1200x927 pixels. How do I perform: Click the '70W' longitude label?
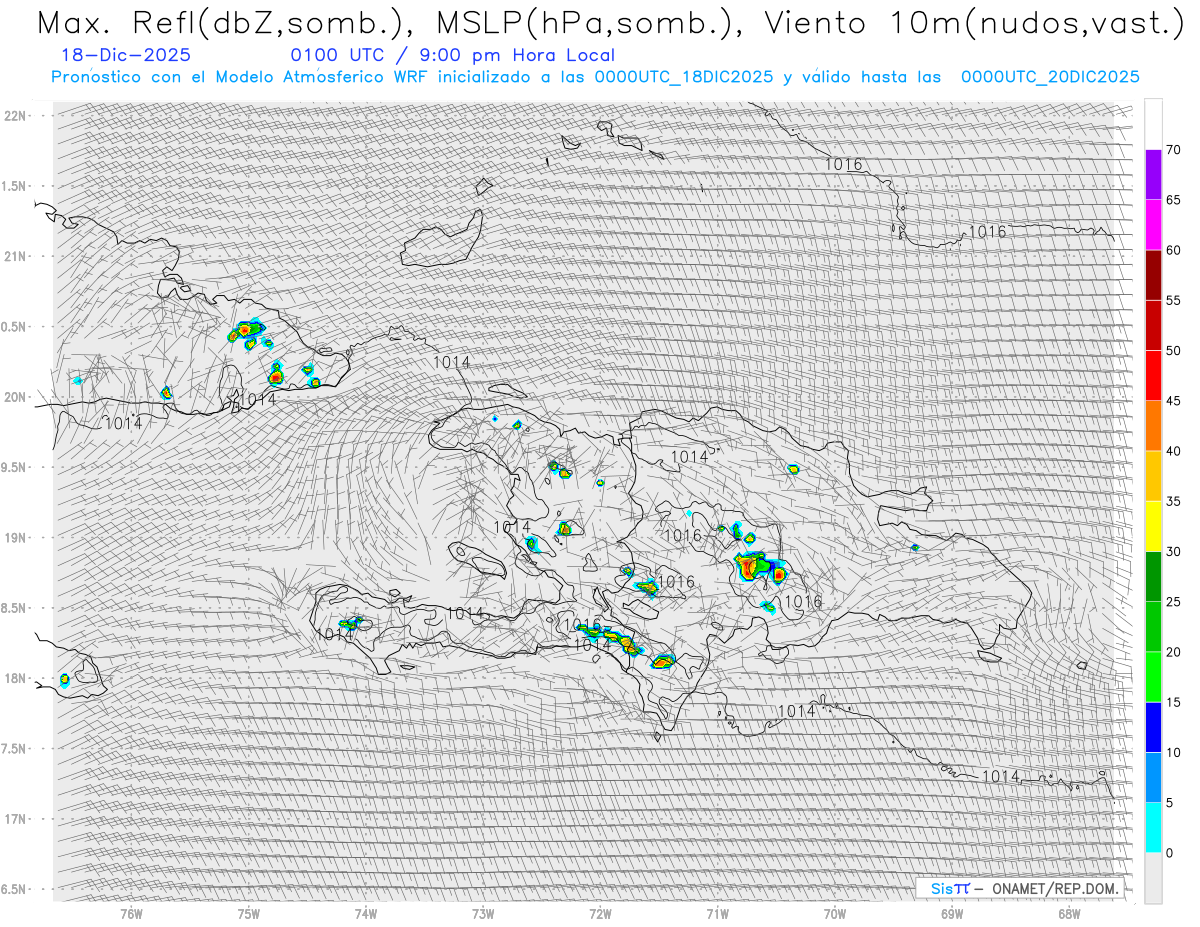(835, 913)
